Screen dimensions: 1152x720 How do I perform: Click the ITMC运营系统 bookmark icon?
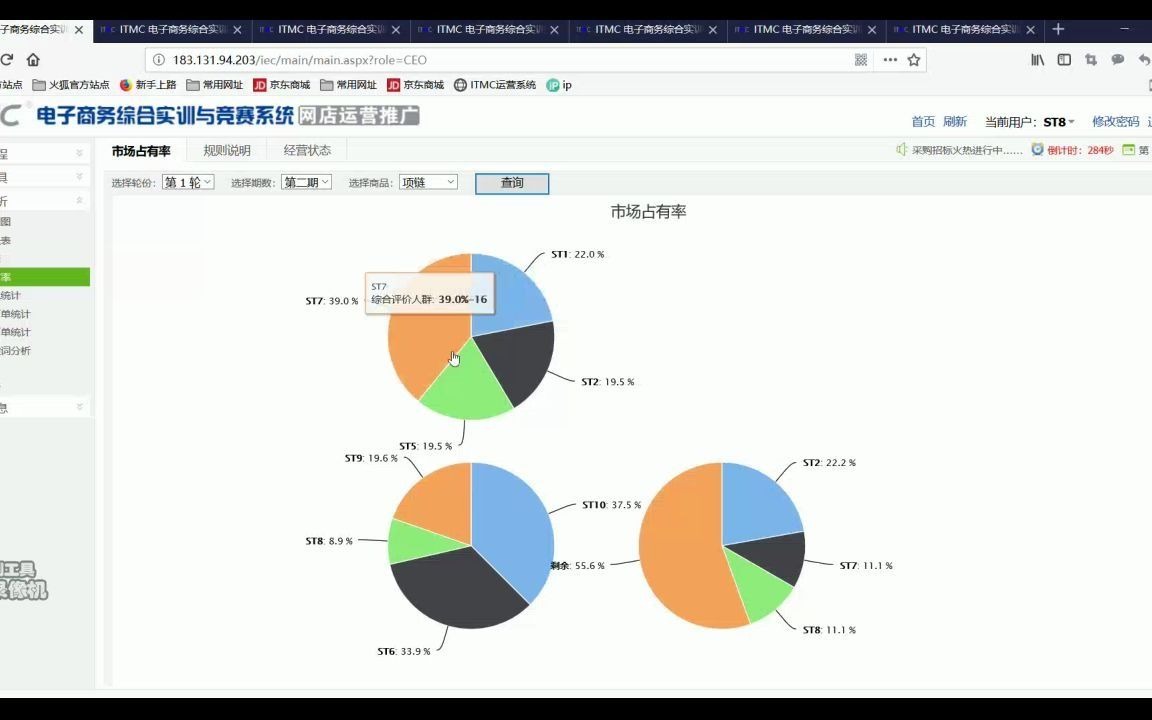[x=459, y=85]
